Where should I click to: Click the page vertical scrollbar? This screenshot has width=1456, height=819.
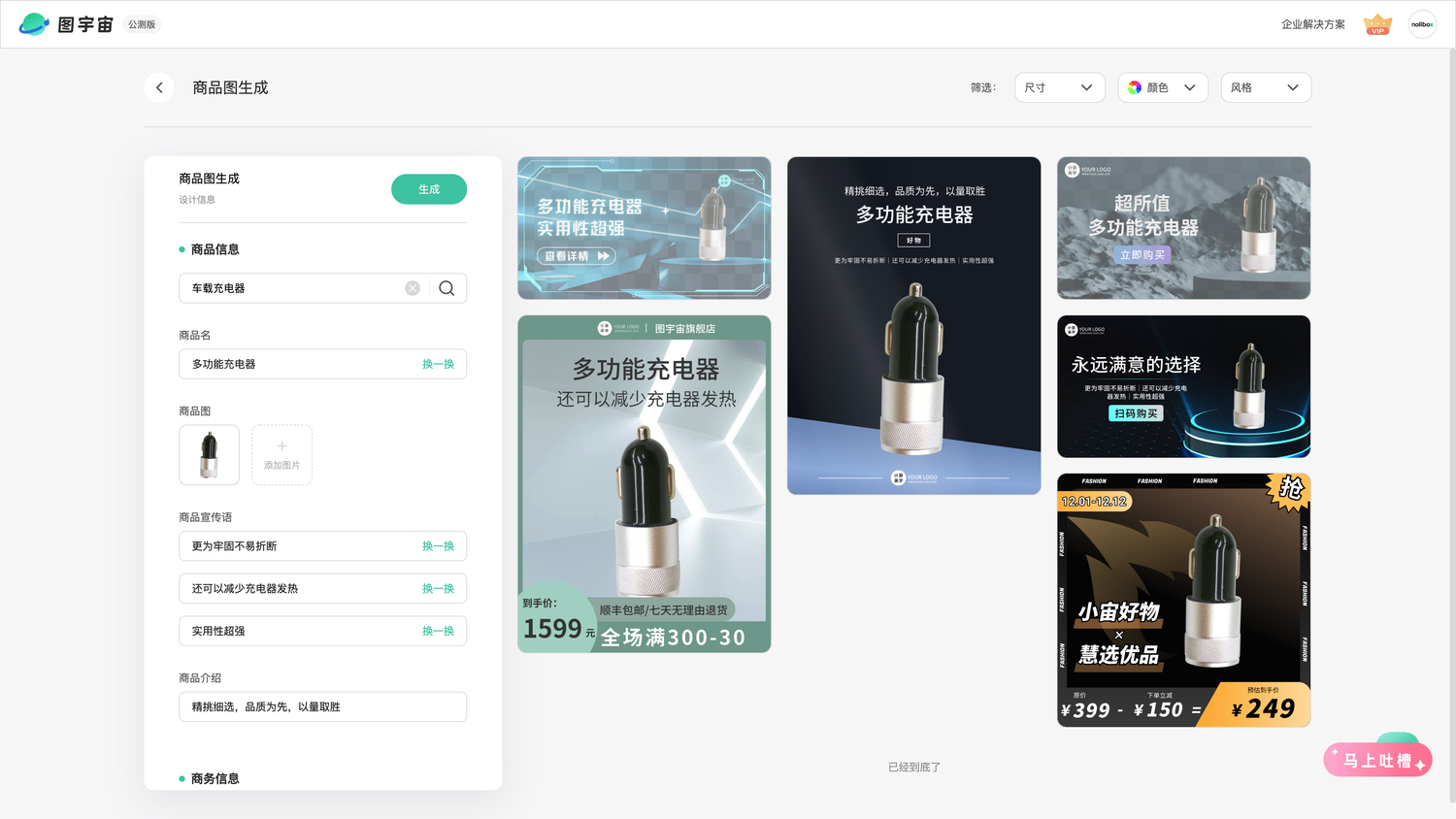point(1452,427)
